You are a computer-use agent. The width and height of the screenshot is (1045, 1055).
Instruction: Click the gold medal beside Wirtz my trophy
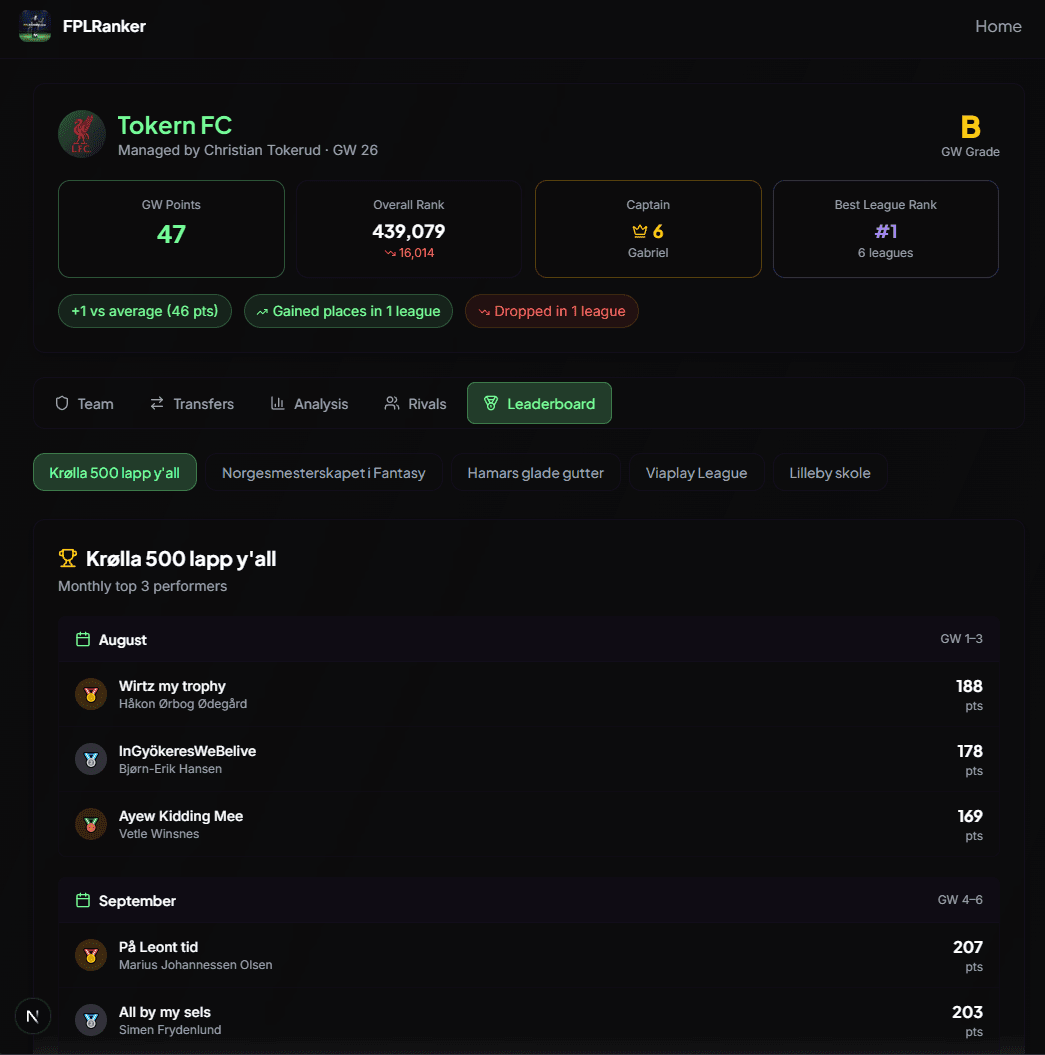(x=91, y=694)
